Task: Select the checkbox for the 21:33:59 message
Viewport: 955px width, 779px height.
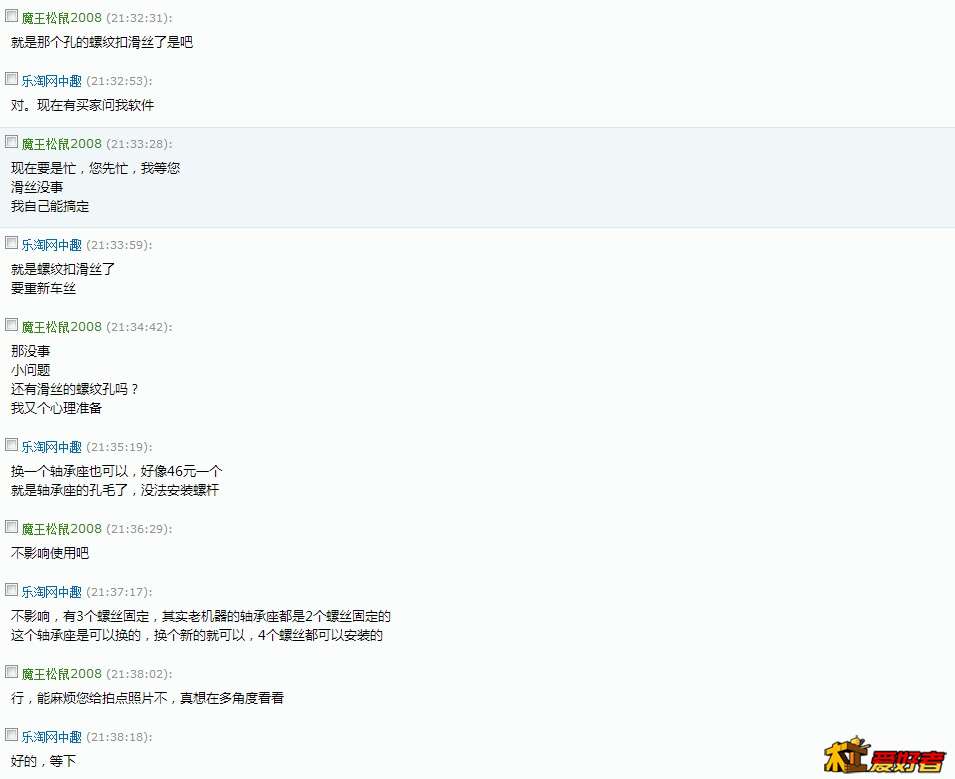Action: 12,242
